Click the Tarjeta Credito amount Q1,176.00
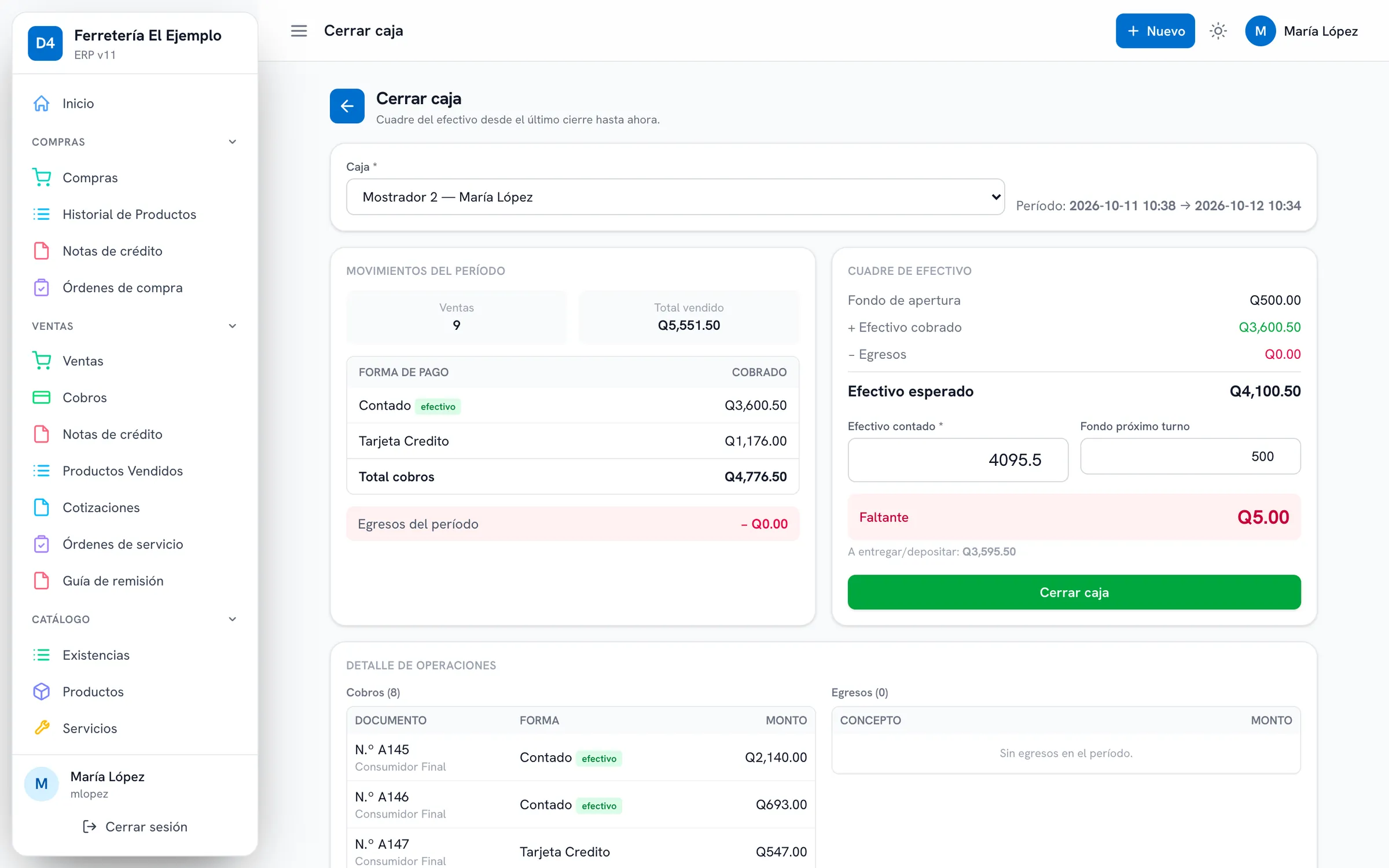1389x868 pixels. pyautogui.click(x=755, y=441)
